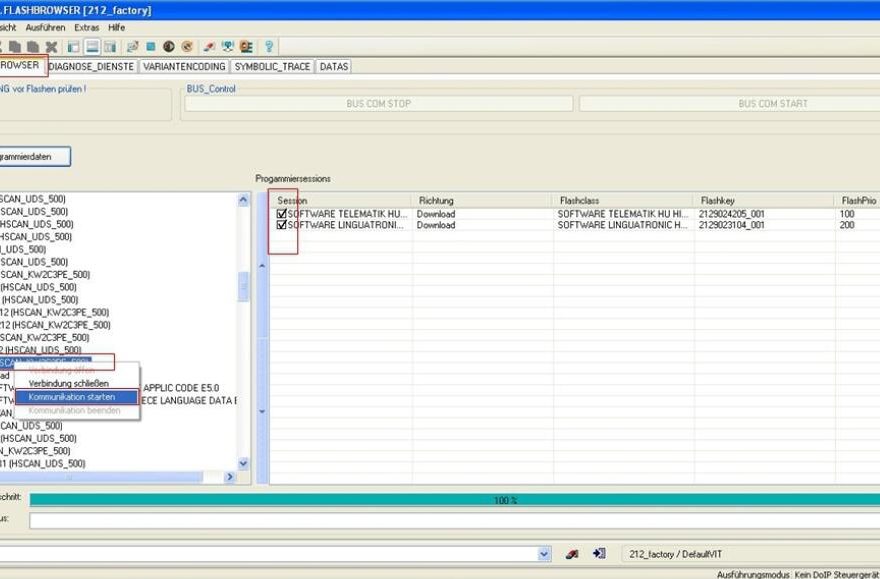Select tree row APPLIC CODE E5.0

(181, 388)
